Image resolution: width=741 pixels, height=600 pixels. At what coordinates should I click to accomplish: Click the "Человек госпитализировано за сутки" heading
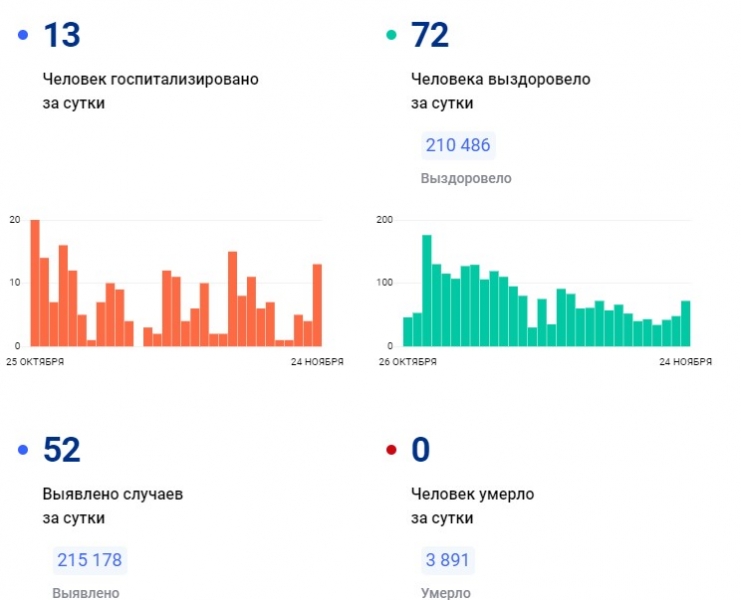click(150, 90)
